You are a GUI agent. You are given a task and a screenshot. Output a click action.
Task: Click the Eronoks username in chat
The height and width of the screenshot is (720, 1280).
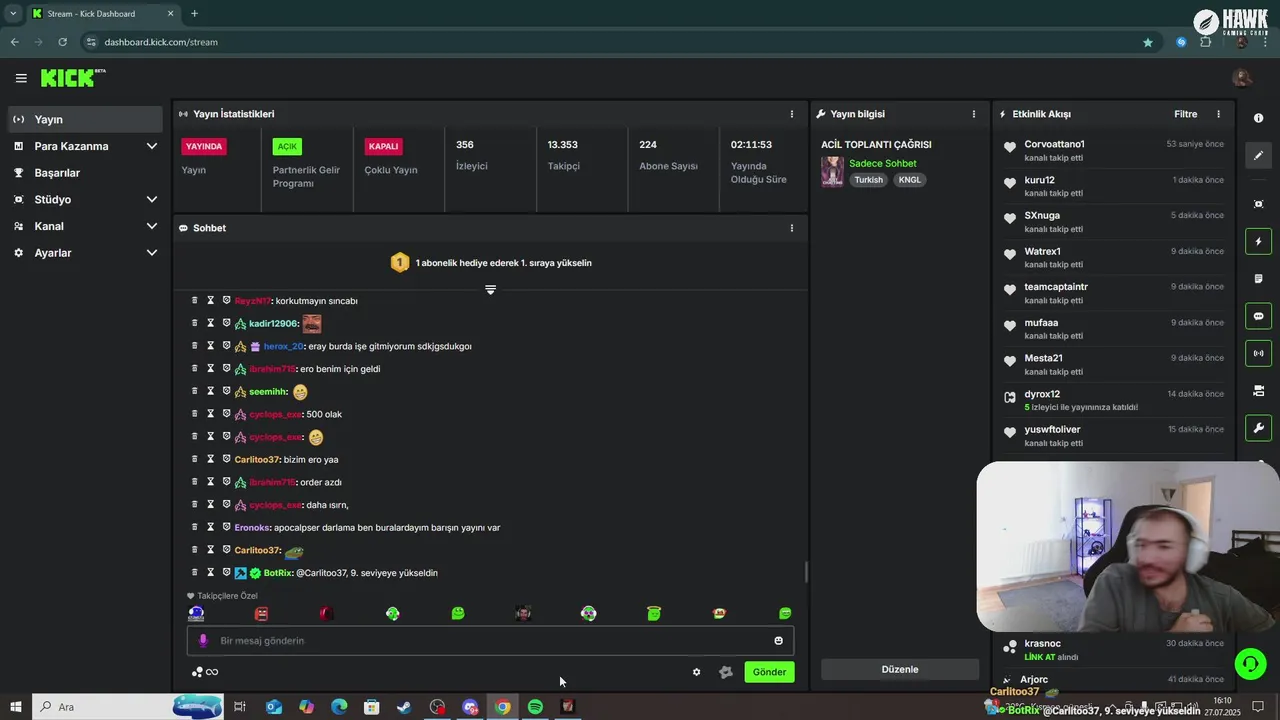click(252, 528)
